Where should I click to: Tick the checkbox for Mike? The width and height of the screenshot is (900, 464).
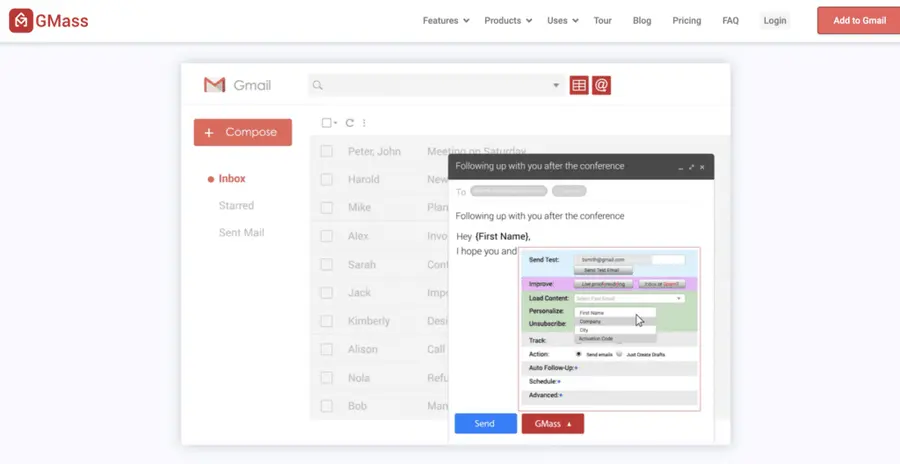tap(327, 208)
